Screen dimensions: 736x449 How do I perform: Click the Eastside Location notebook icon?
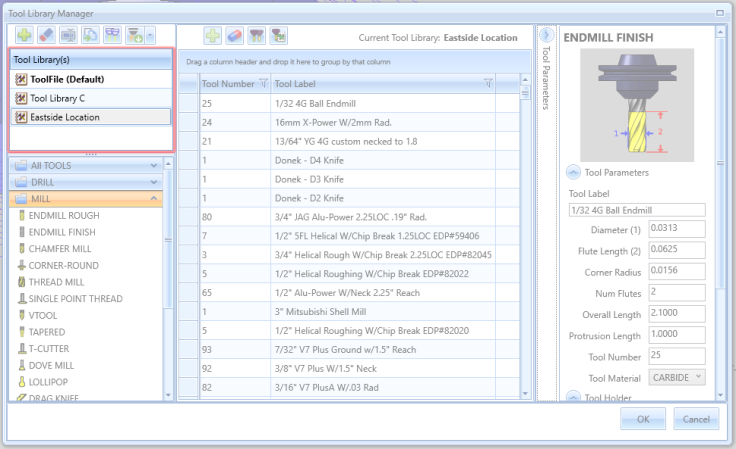tap(21, 117)
